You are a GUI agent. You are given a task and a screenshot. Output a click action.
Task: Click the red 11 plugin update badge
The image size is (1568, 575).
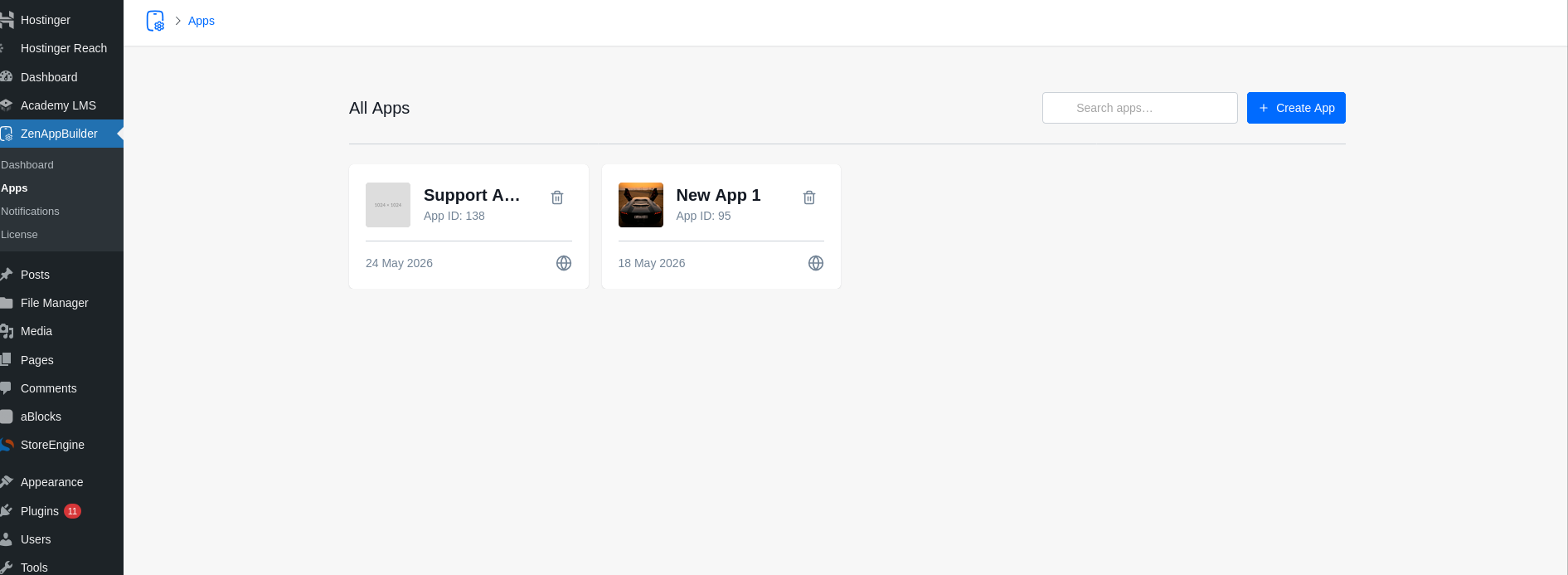(73, 511)
